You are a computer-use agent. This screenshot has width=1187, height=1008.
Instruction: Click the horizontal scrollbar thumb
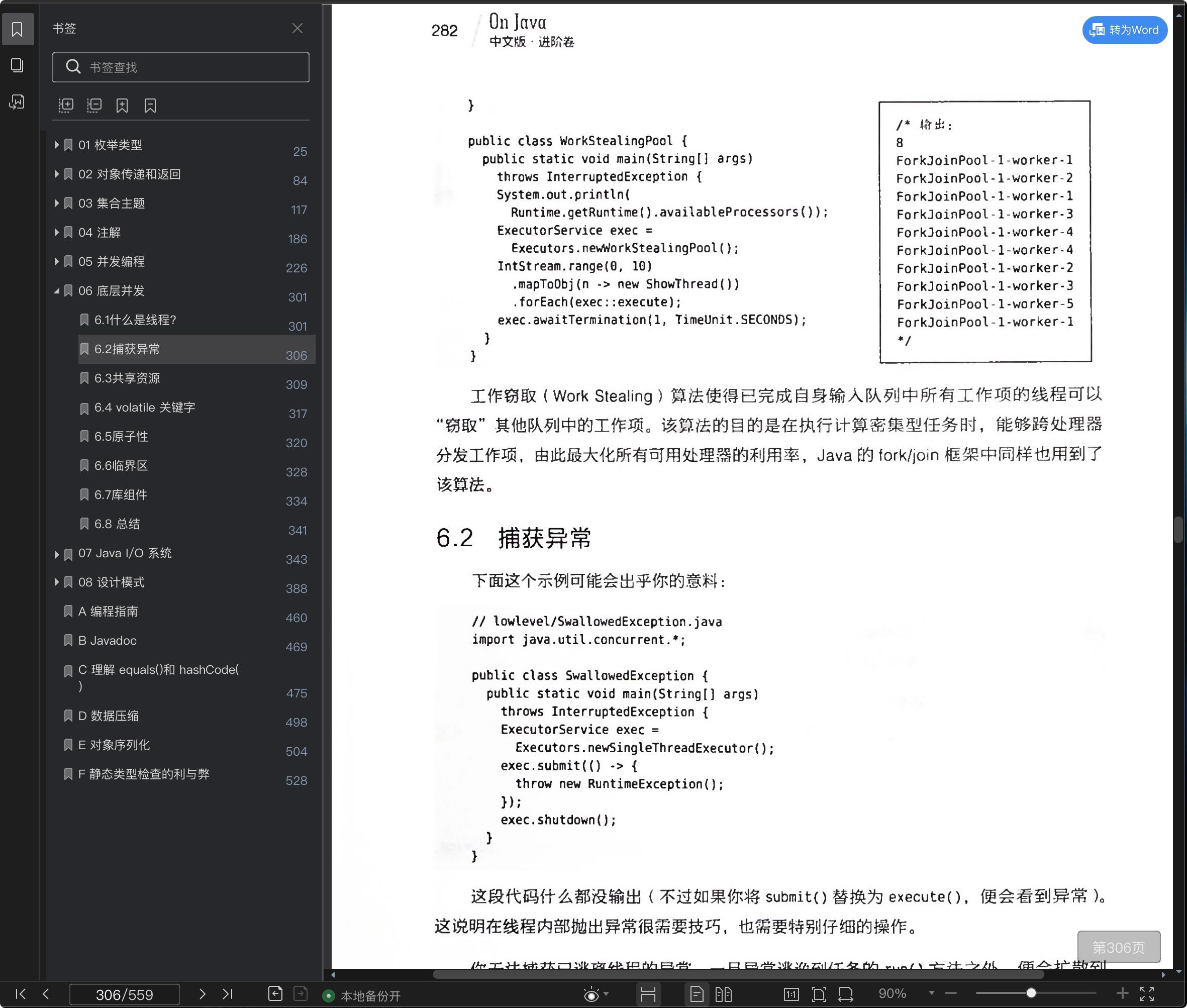click(738, 975)
